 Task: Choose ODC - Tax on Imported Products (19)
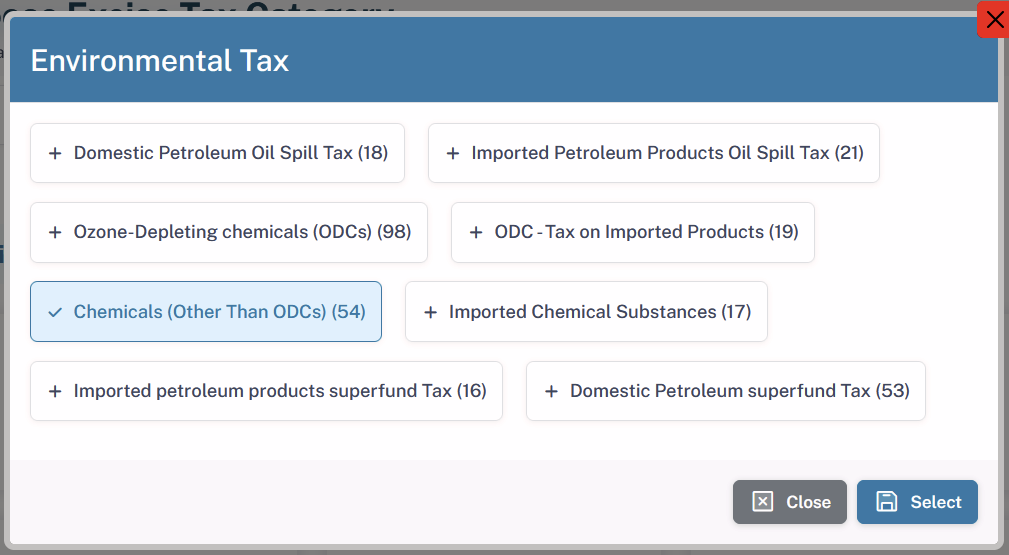(633, 232)
